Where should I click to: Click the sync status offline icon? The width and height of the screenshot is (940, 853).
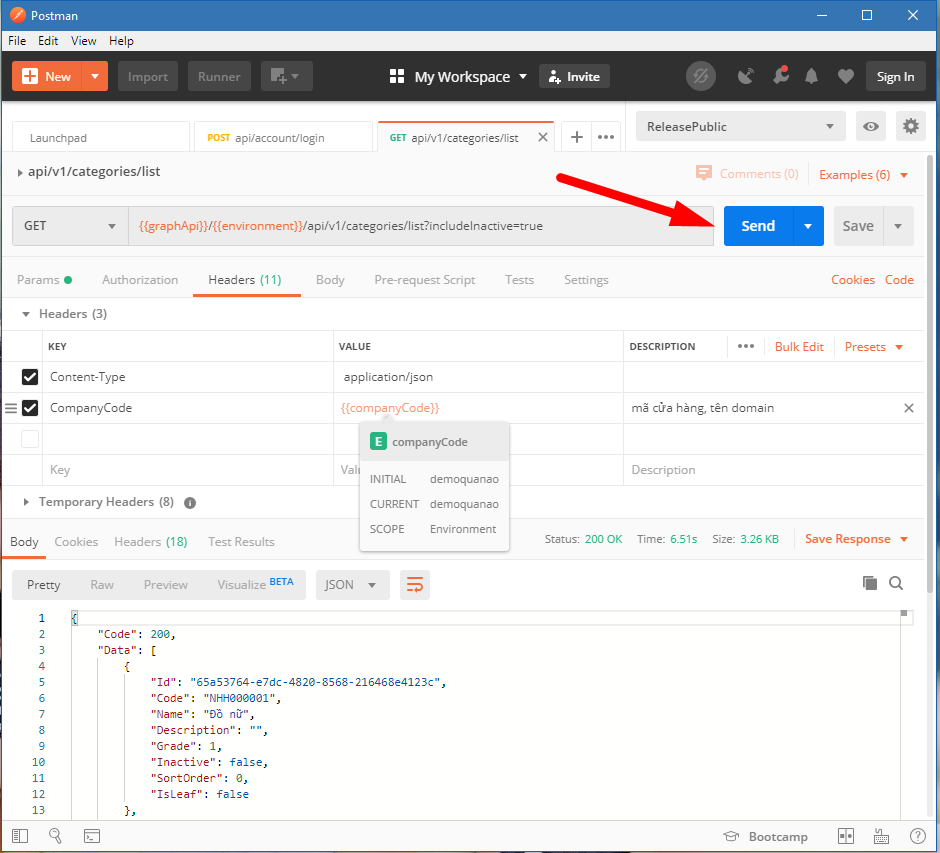700,76
